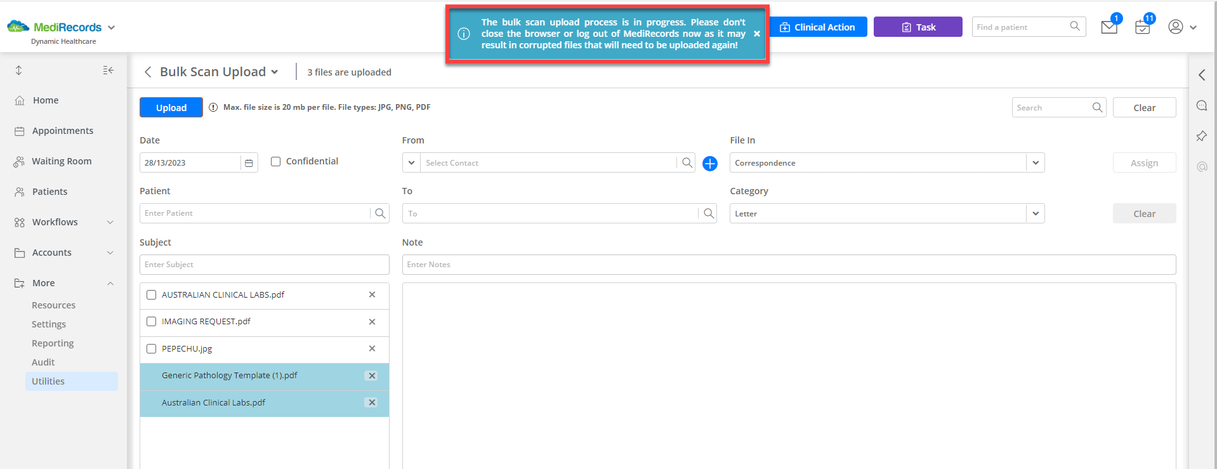Click the purple Task button
The height and width of the screenshot is (469, 1217).
(918, 27)
